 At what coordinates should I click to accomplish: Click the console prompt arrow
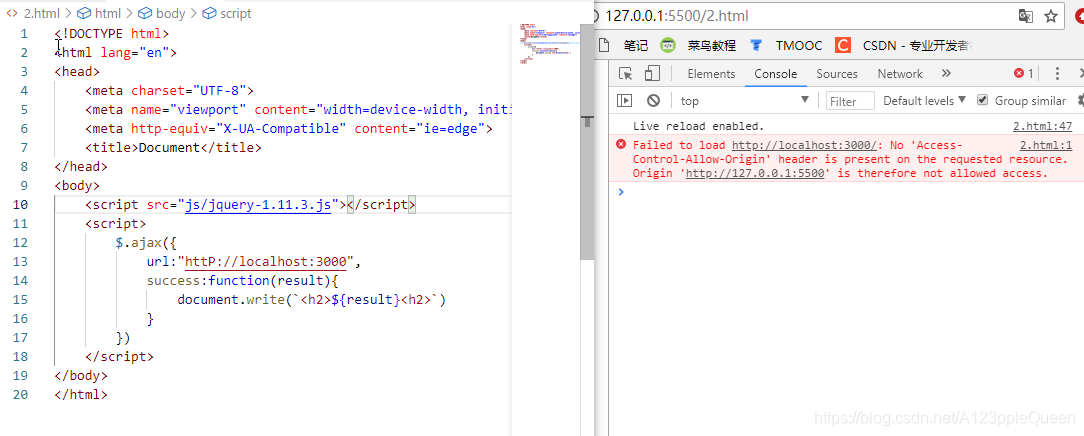(621, 191)
